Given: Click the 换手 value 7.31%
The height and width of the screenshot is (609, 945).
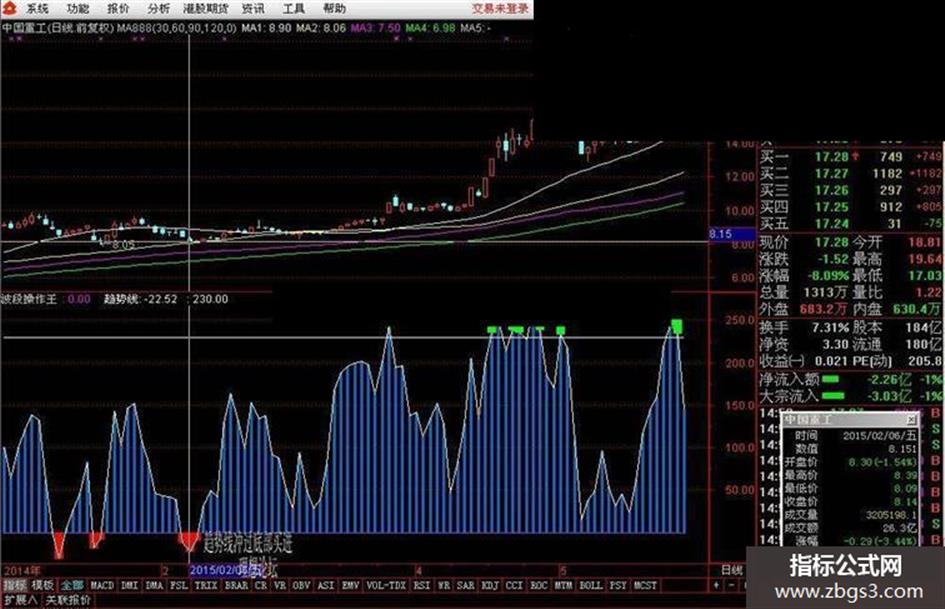Looking at the screenshot, I should pos(830,328).
